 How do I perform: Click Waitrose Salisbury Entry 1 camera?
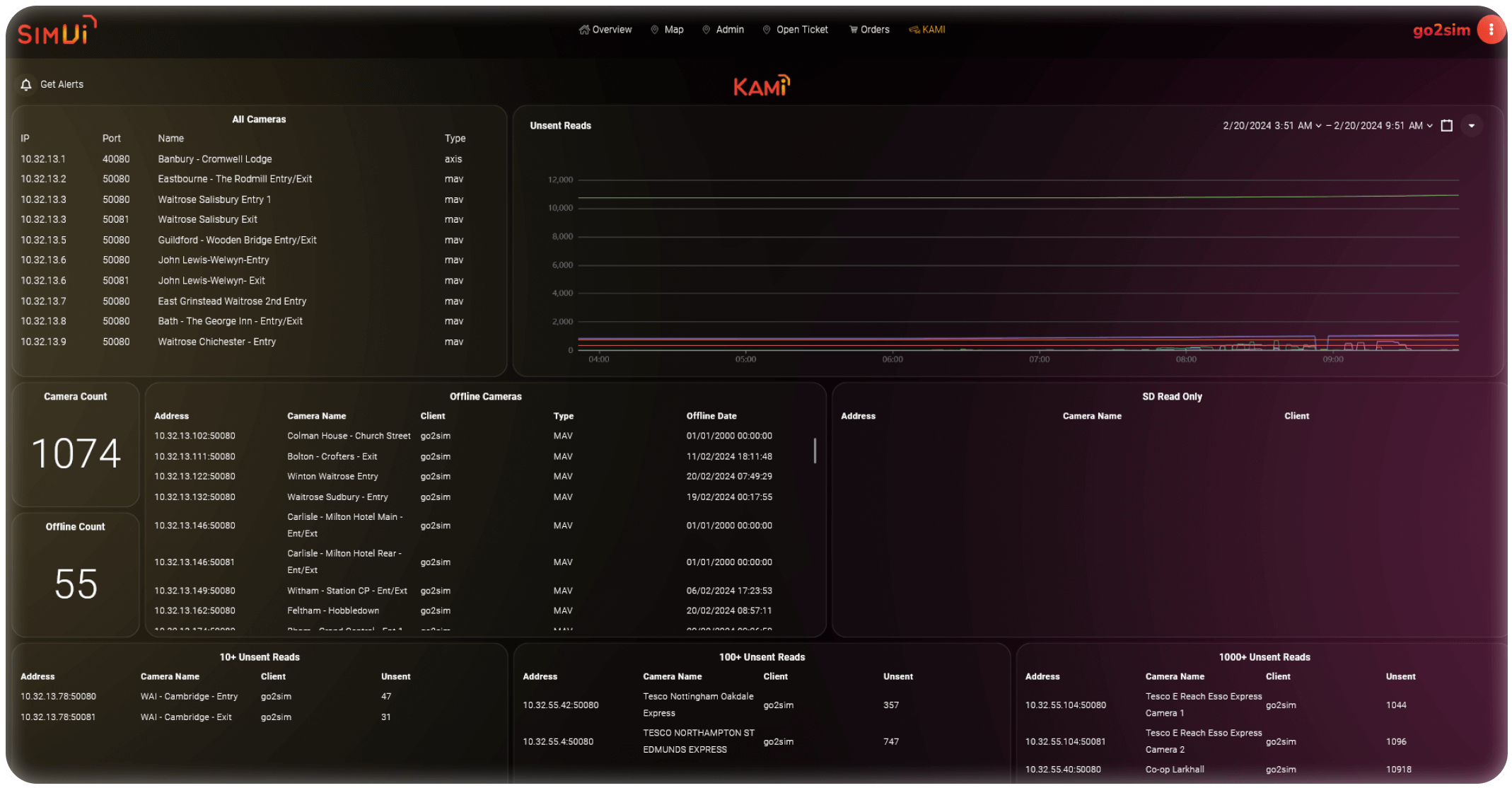(x=214, y=199)
